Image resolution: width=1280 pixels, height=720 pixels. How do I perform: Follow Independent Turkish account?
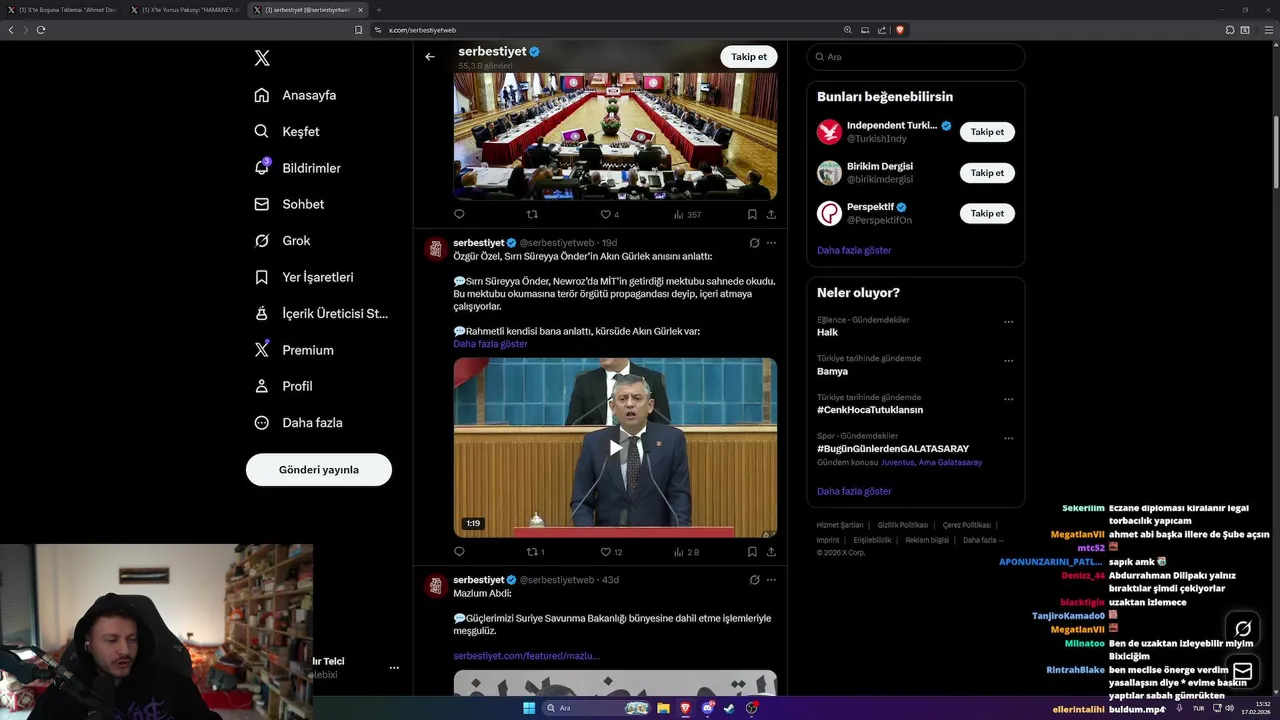(987, 132)
